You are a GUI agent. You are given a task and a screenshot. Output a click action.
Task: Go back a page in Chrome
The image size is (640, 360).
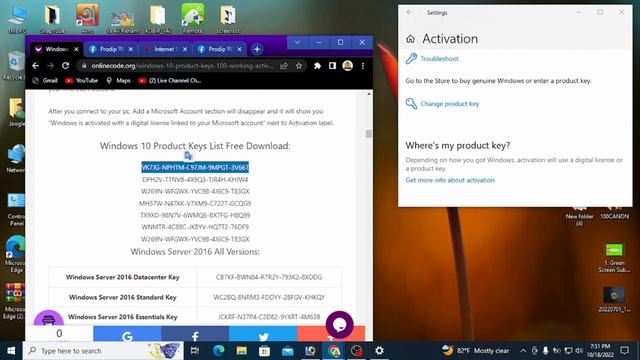pyautogui.click(x=36, y=66)
